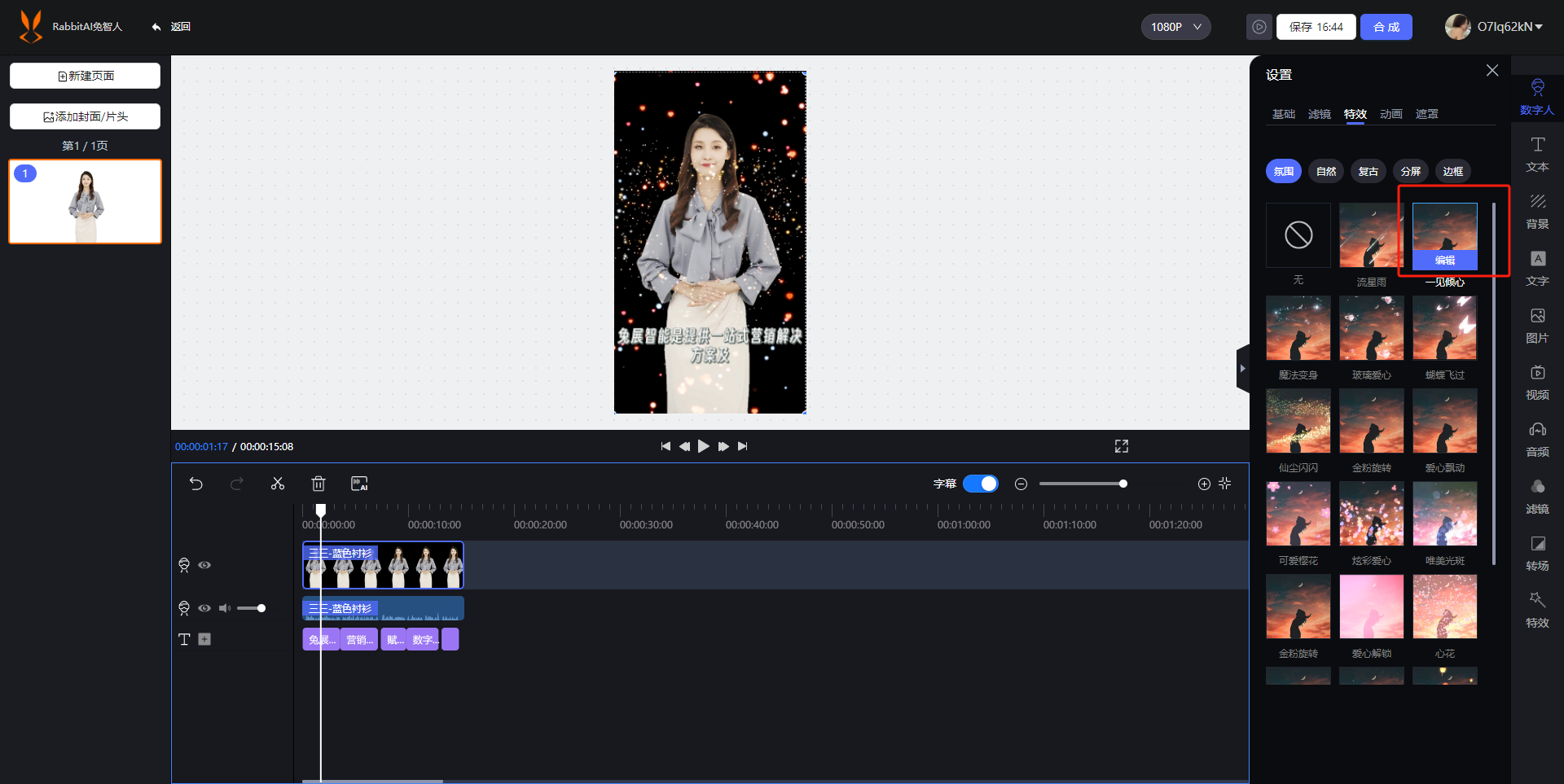Add a subtitle track item with plus icon
1564x784 pixels.
click(204, 639)
